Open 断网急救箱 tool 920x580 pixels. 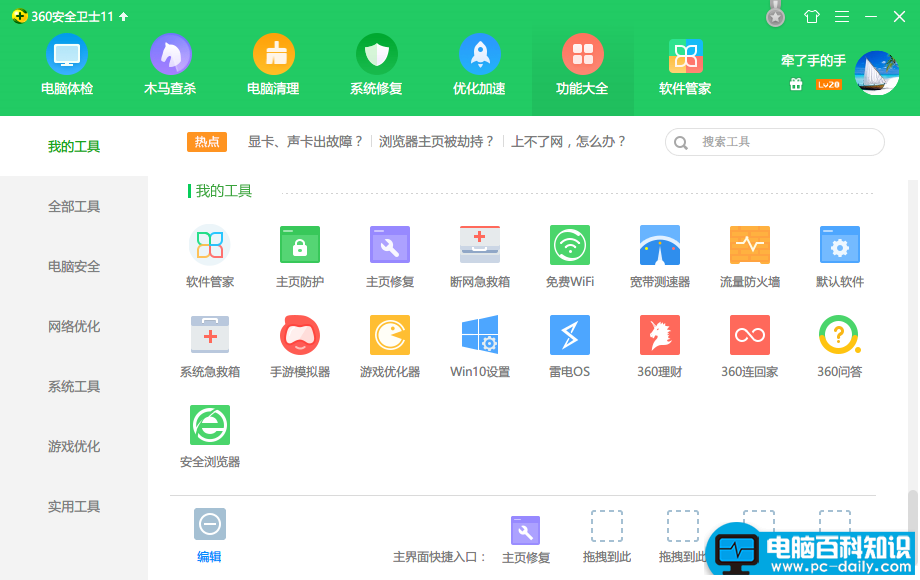tap(480, 256)
